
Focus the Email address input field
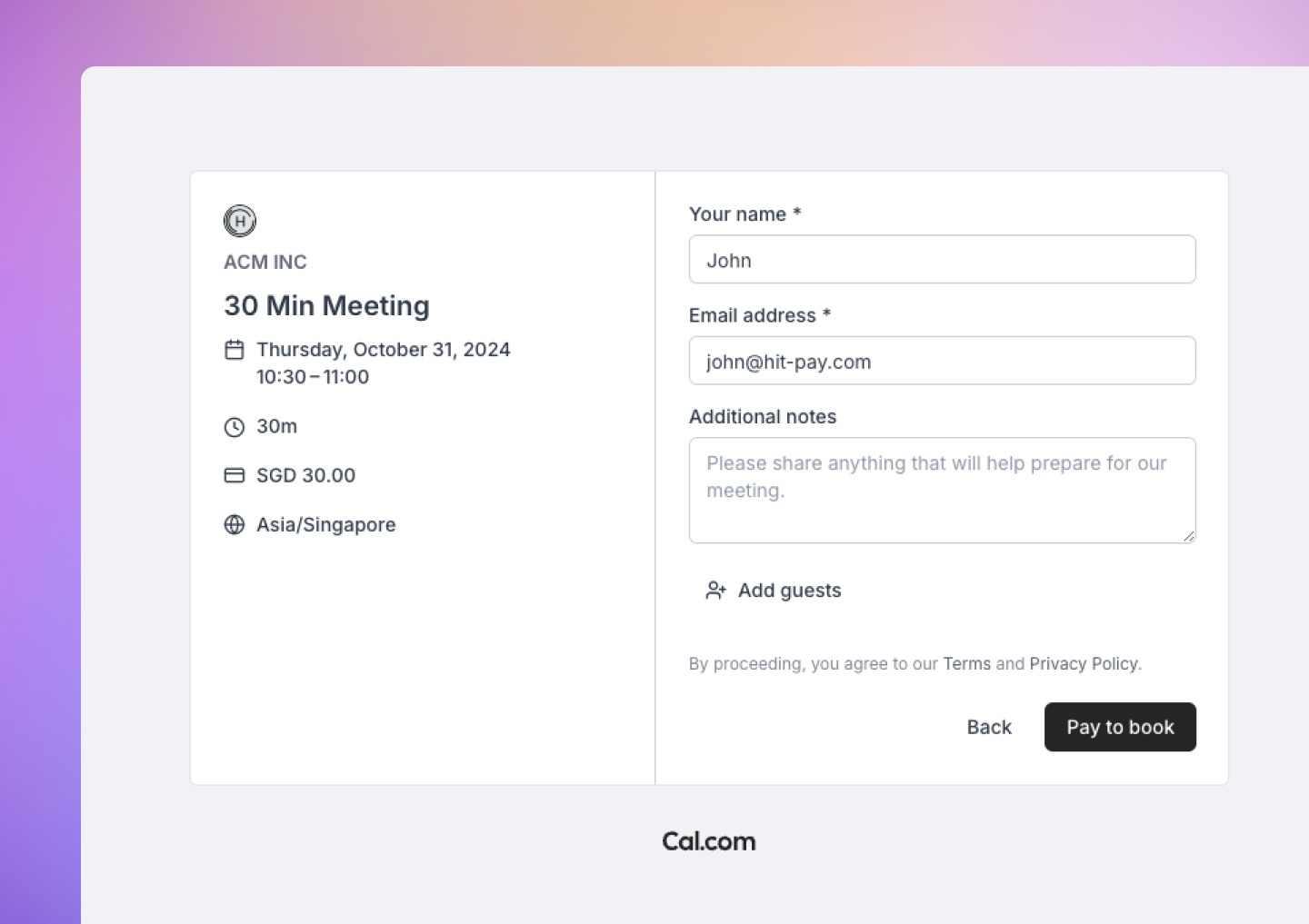942,361
